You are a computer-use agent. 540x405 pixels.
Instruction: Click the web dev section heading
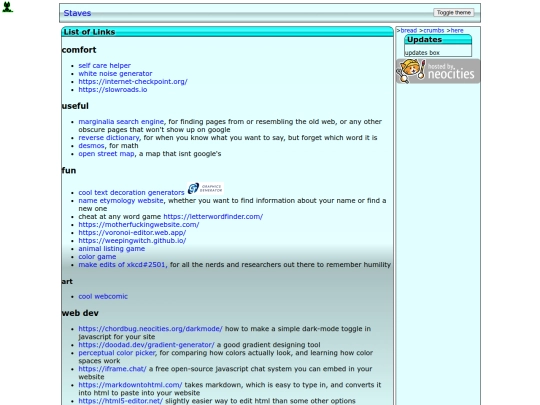pyautogui.click(x=80, y=313)
